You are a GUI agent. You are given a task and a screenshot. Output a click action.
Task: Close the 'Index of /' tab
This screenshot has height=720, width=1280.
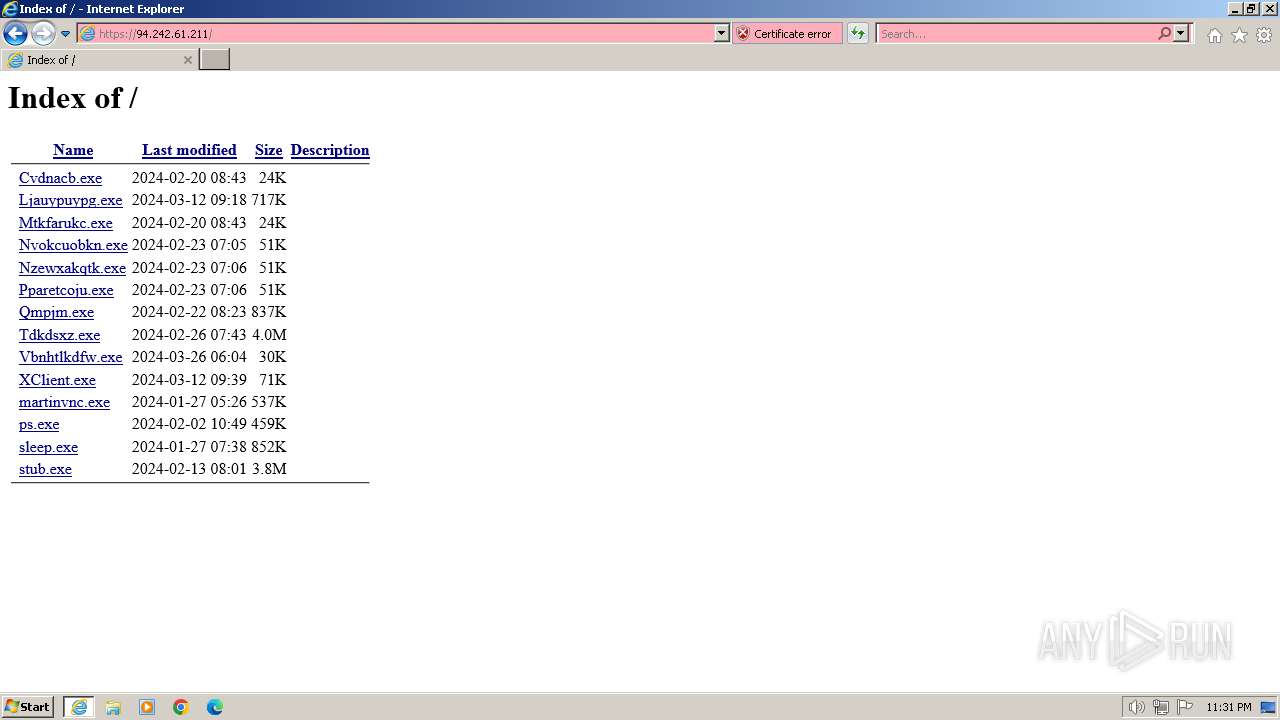click(187, 60)
